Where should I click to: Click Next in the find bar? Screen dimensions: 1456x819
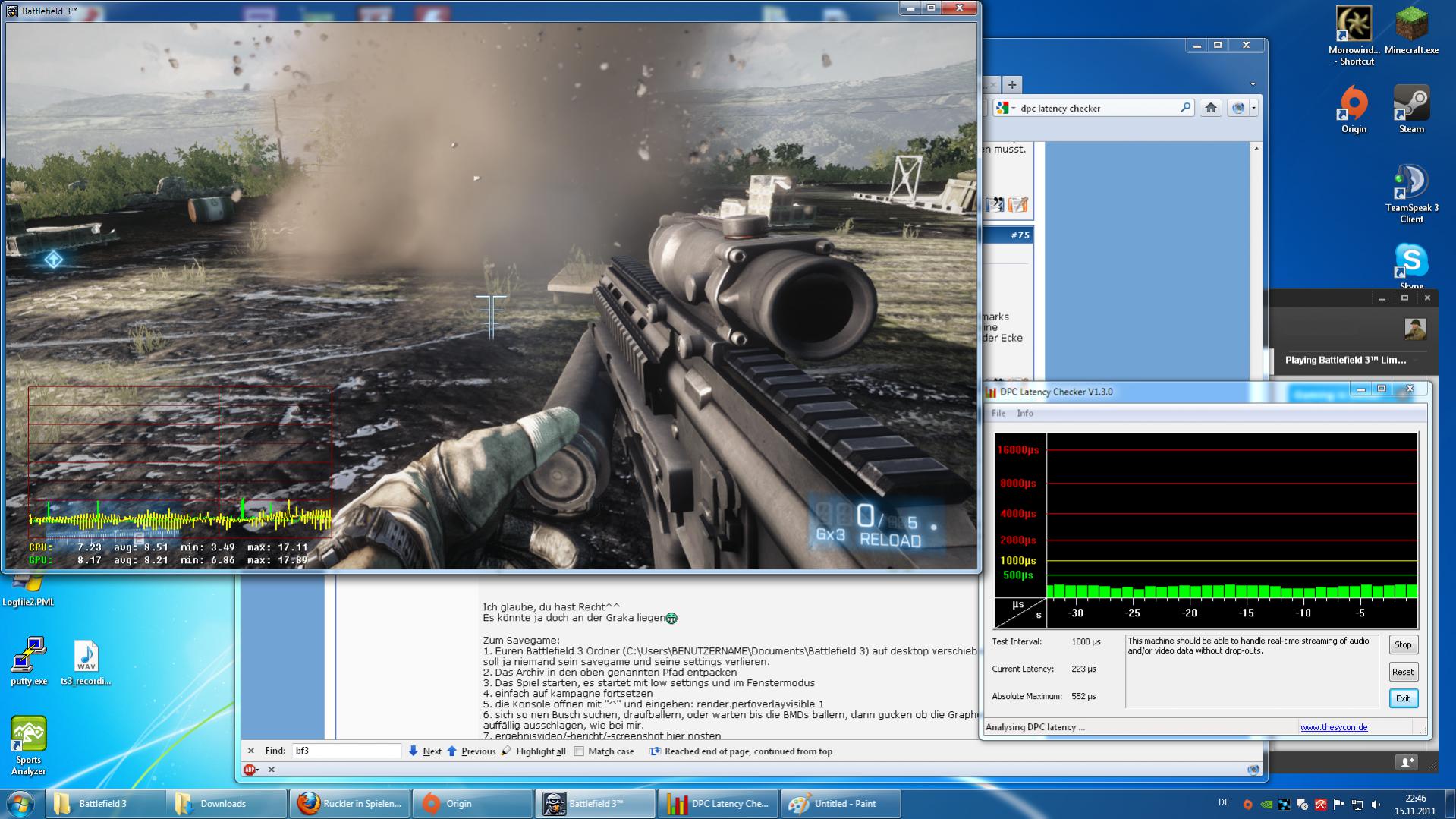425,751
